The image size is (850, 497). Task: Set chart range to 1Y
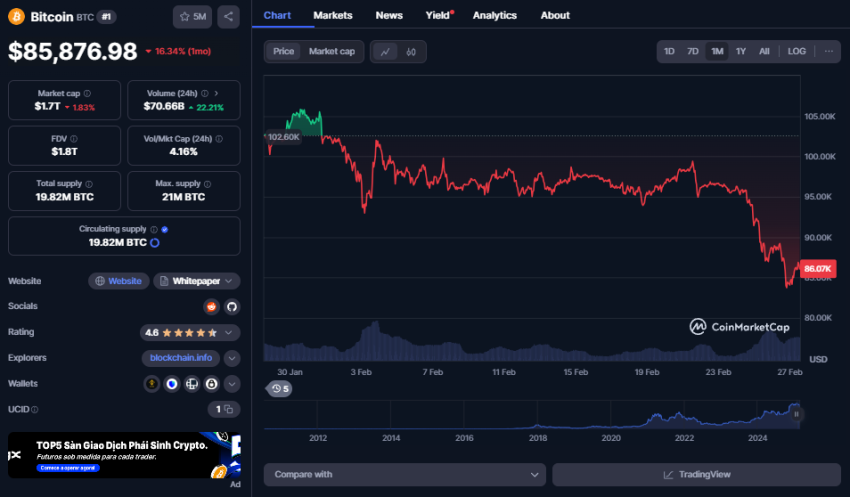(x=741, y=51)
